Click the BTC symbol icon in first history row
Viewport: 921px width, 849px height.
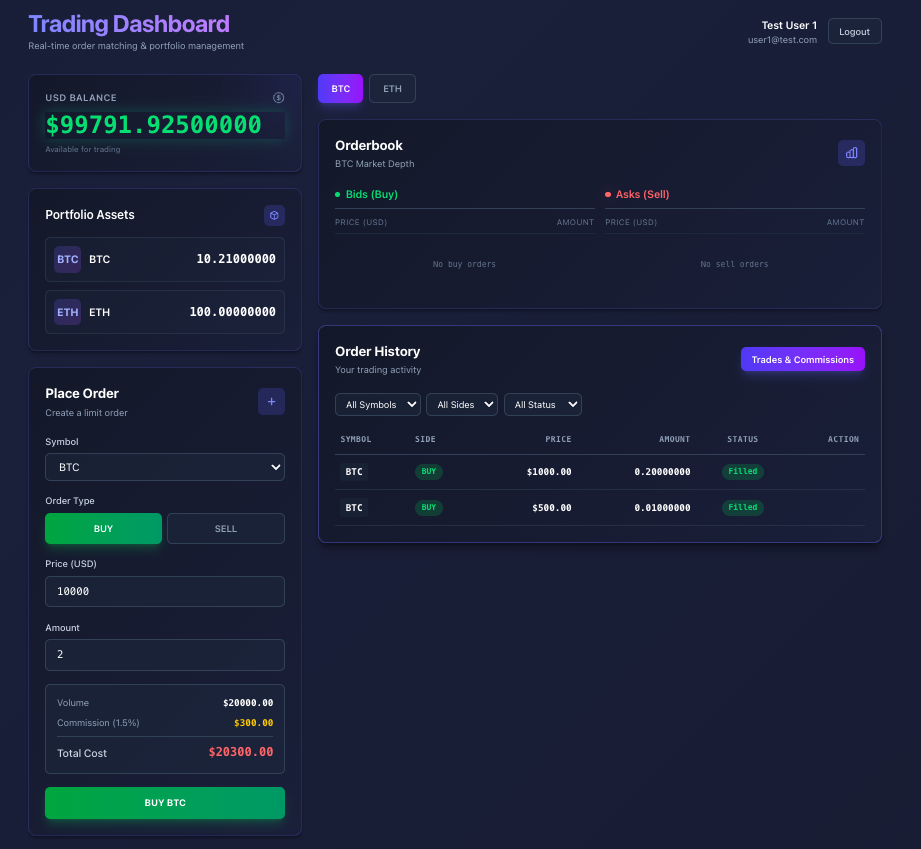pos(353,471)
